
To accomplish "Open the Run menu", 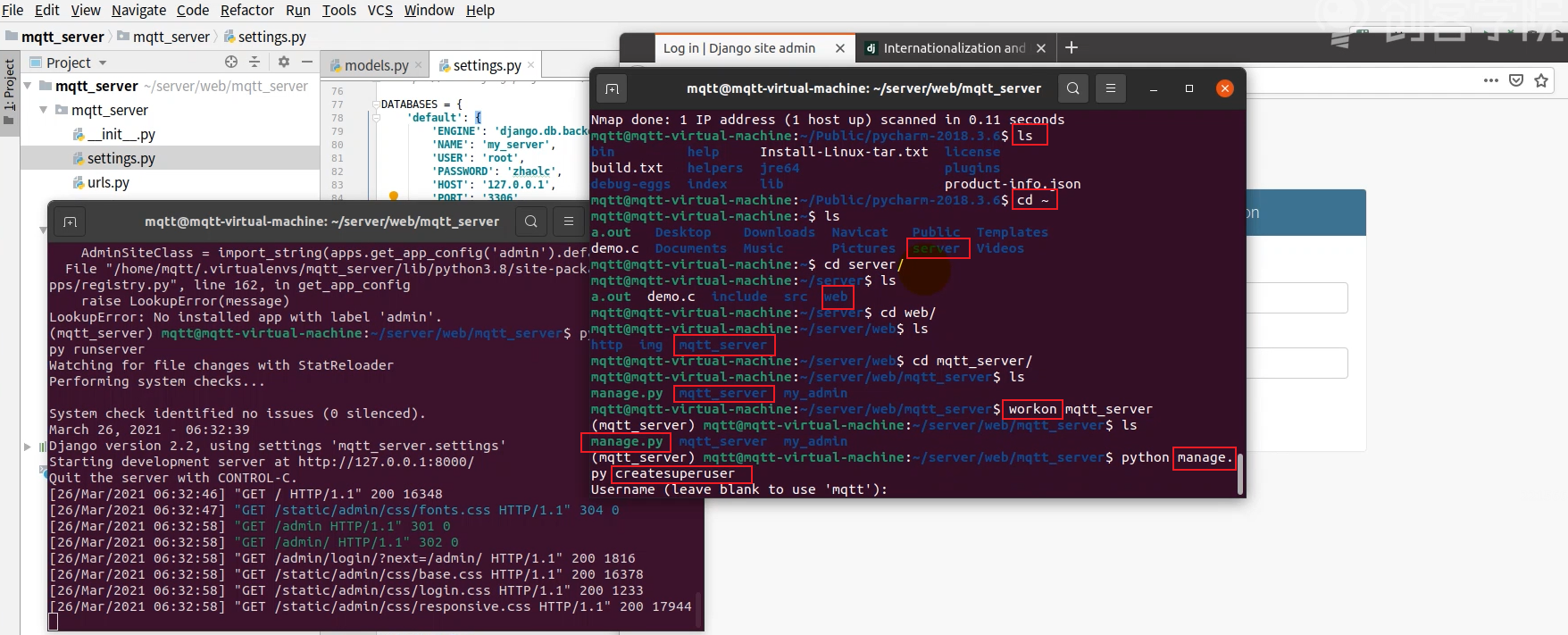I will pos(298,10).
